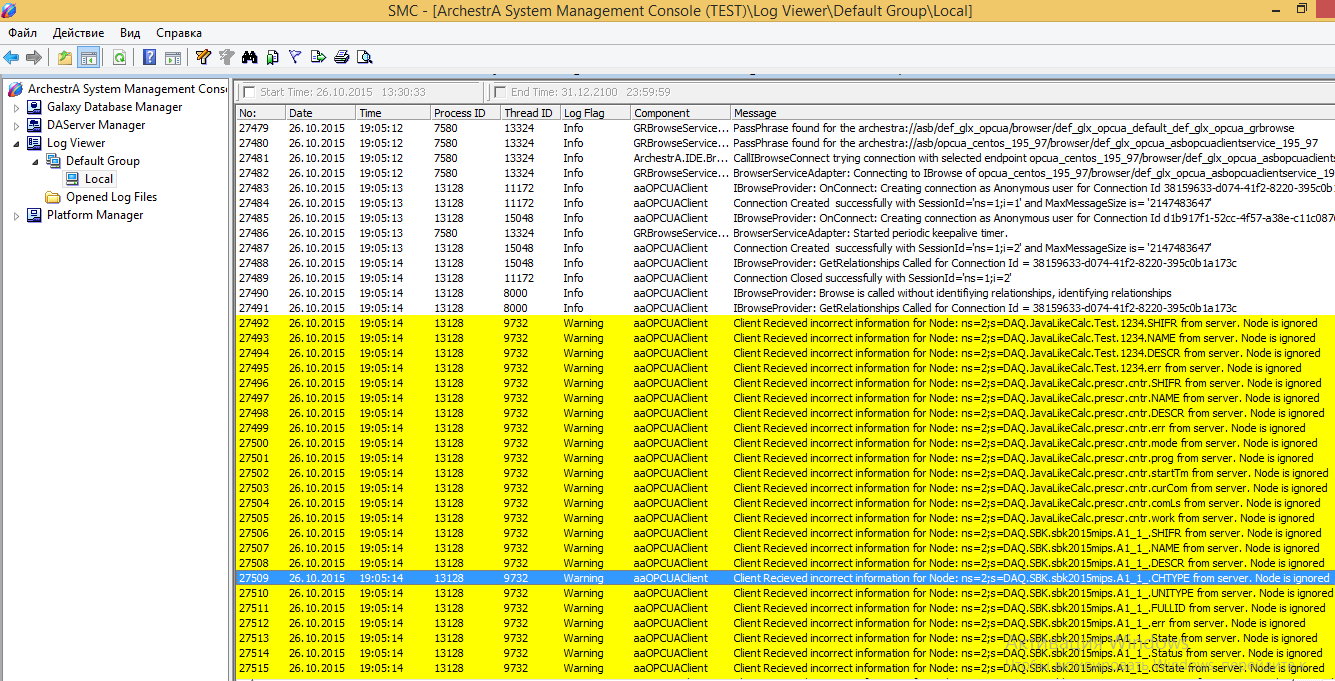Click the green Refresh icon

pos(119,58)
